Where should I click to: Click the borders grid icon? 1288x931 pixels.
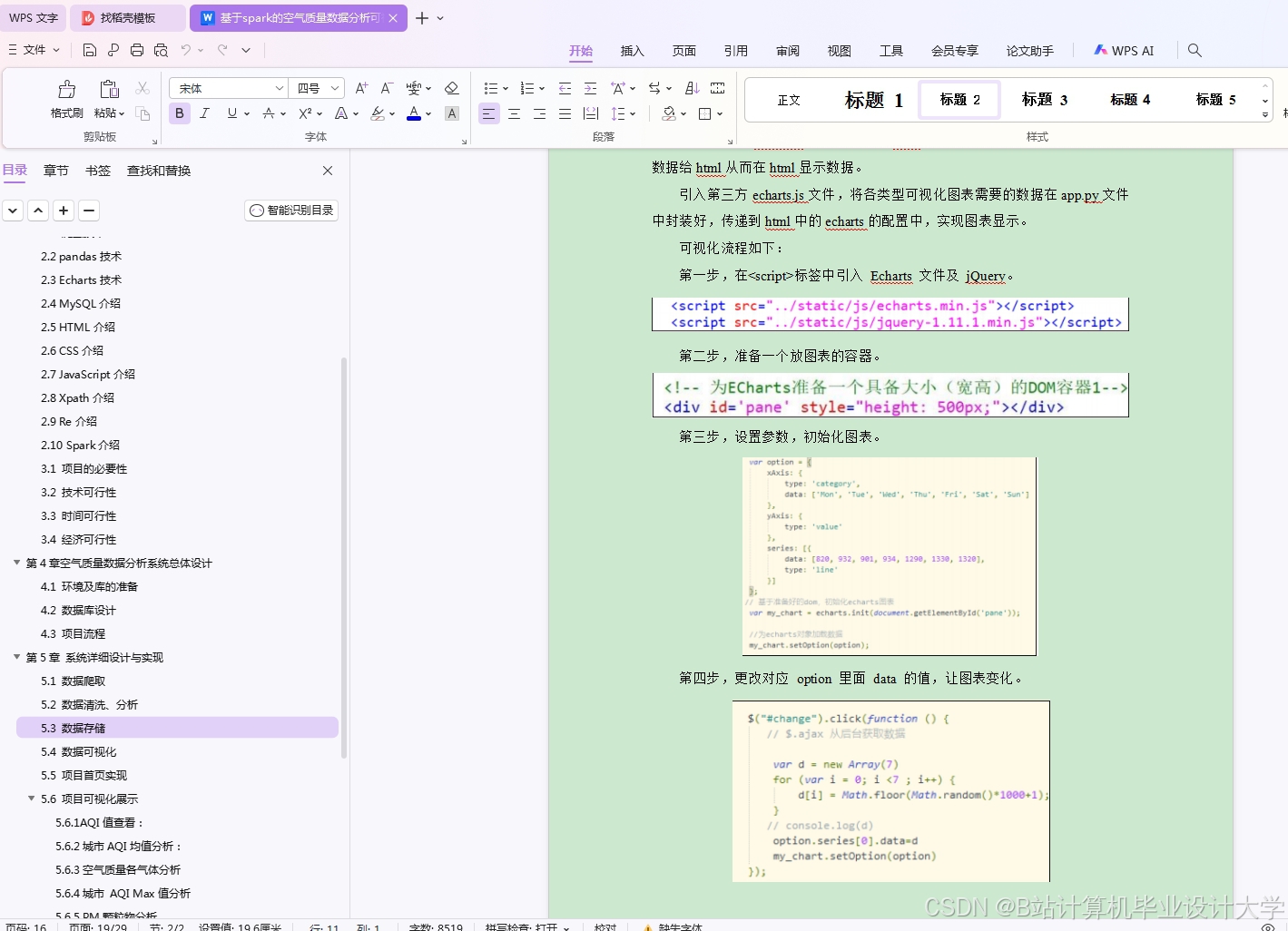coord(705,113)
